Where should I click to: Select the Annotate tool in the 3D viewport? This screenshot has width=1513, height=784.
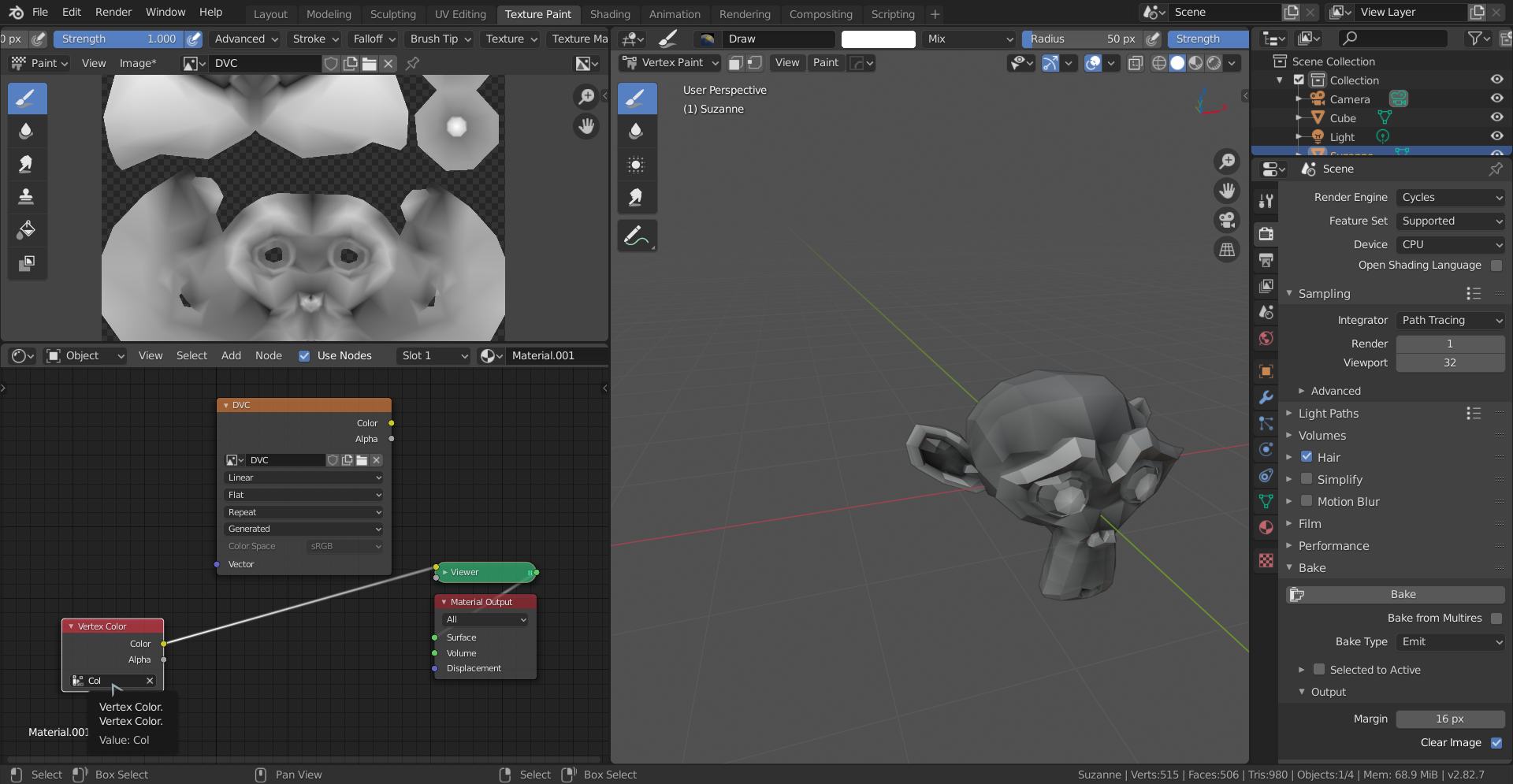coord(637,236)
